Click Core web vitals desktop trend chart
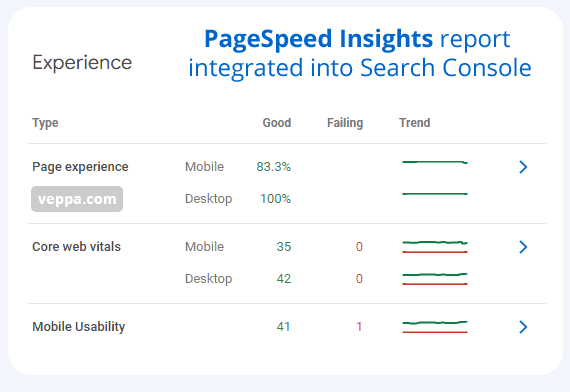 [x=435, y=279]
